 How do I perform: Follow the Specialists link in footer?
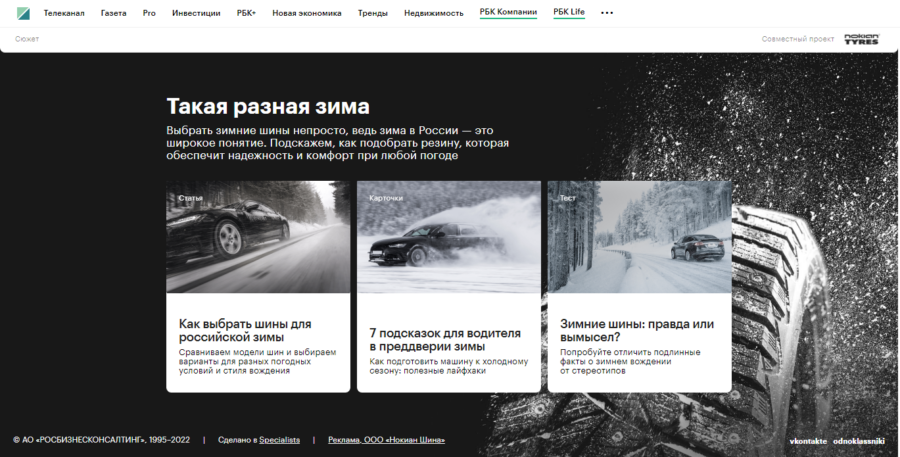coord(280,440)
